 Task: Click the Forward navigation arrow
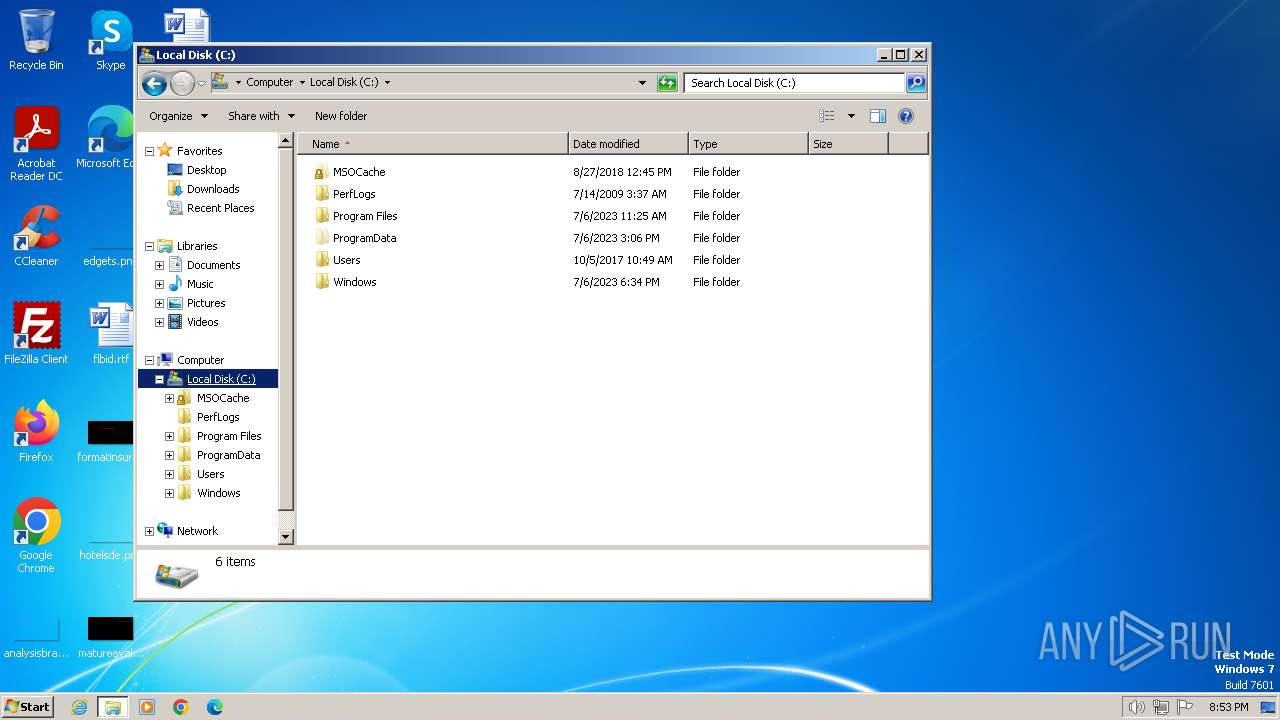click(182, 83)
